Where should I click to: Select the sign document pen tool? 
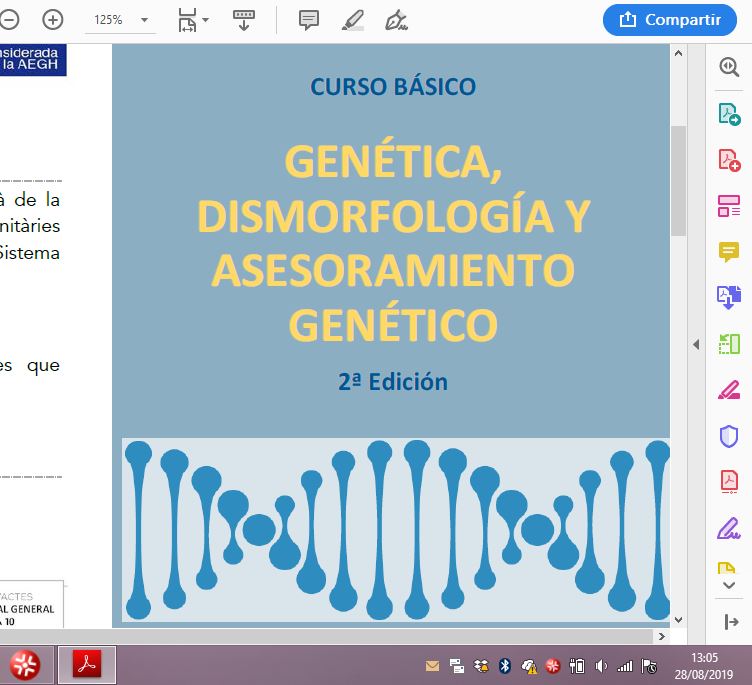[x=396, y=20]
